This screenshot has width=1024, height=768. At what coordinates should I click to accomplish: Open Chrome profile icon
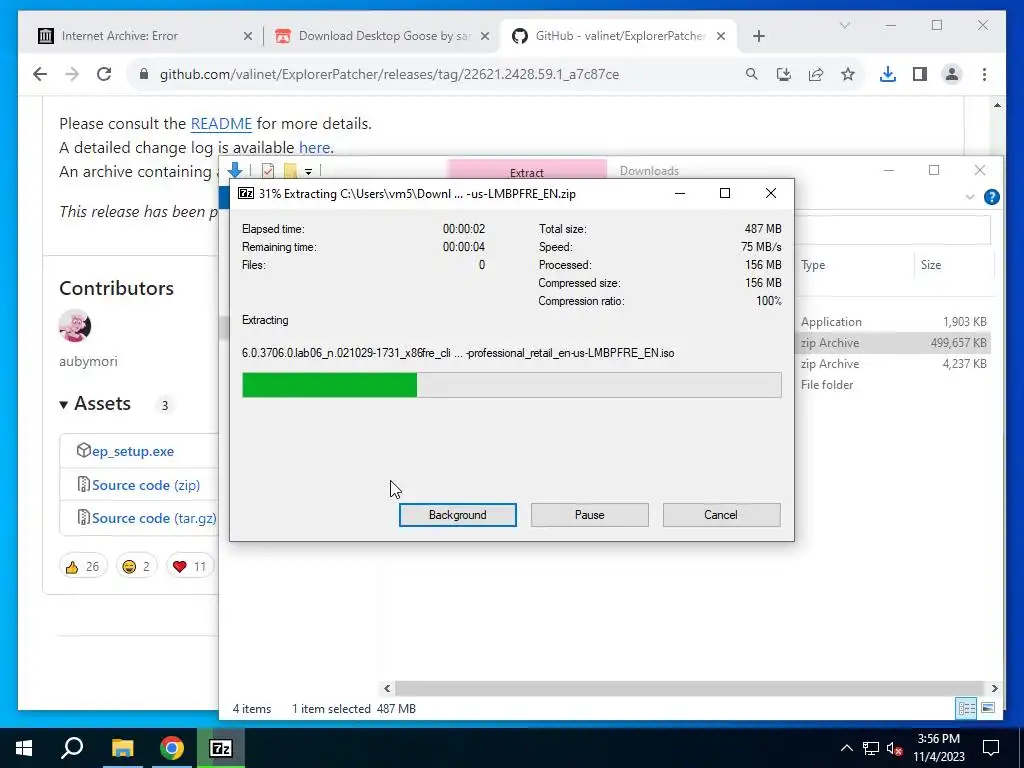click(952, 74)
